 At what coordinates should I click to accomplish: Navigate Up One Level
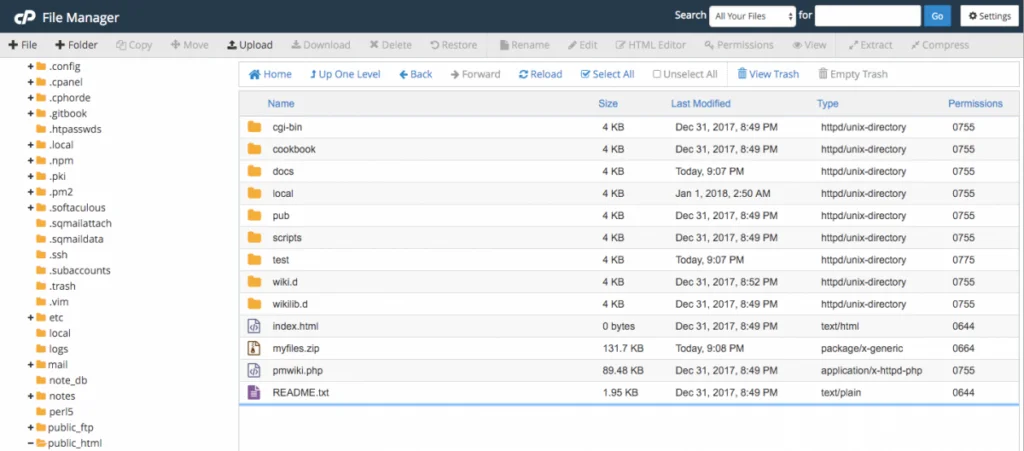click(x=345, y=74)
